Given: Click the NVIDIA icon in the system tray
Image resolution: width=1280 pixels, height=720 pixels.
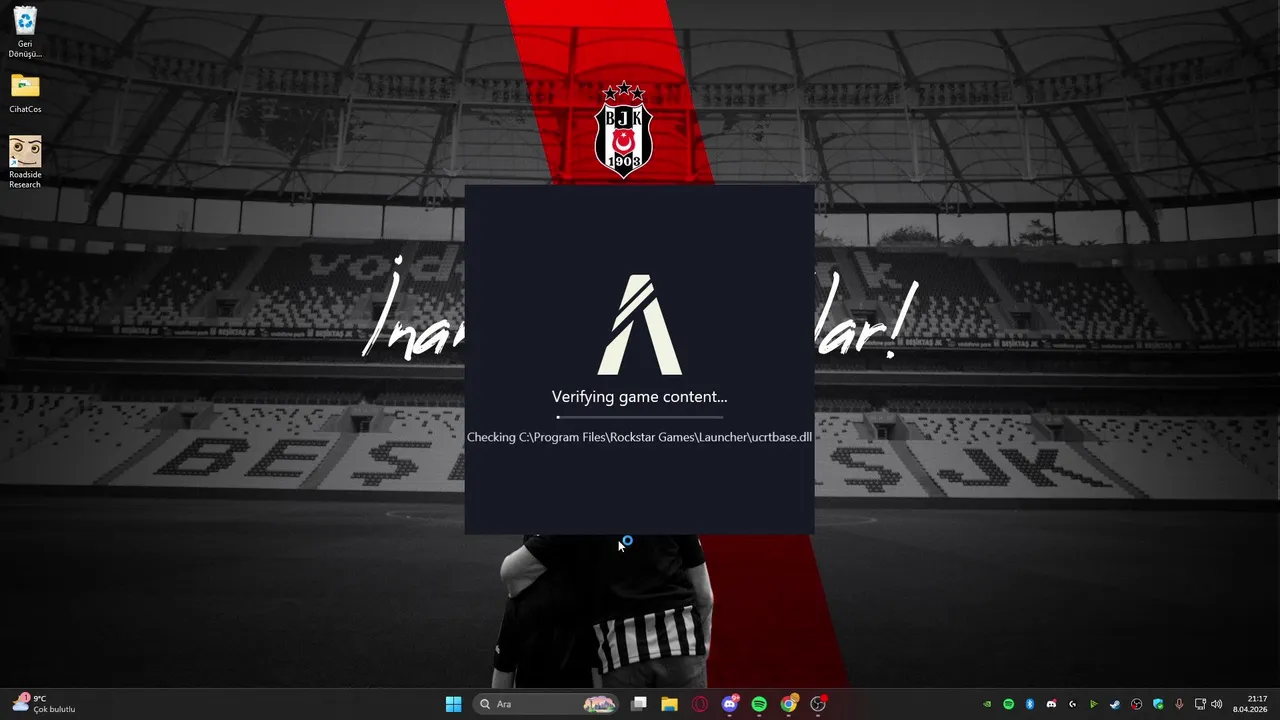Looking at the screenshot, I should [987, 704].
